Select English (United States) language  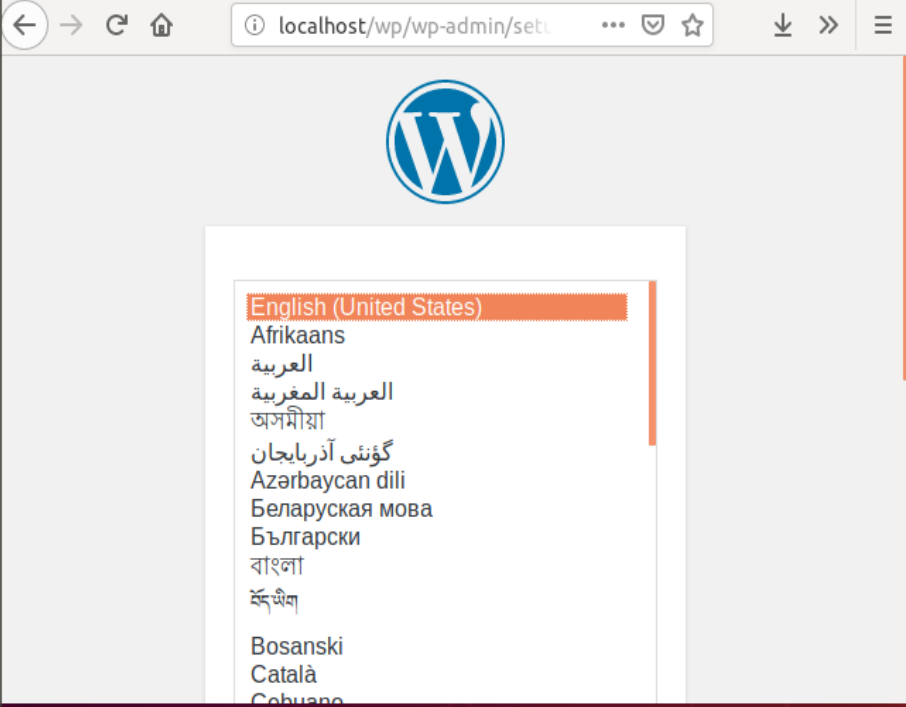pos(437,307)
